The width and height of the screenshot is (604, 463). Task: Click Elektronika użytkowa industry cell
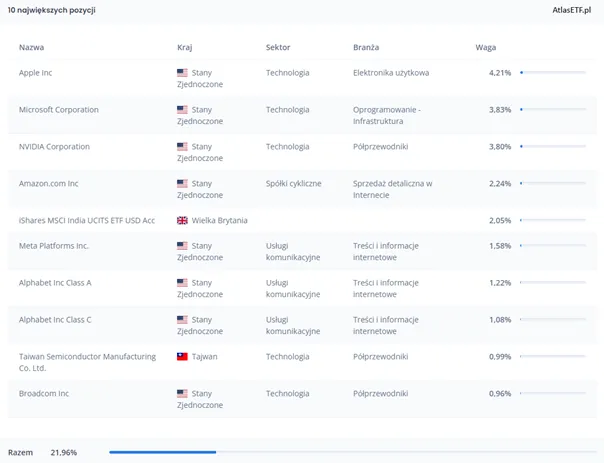click(391, 73)
